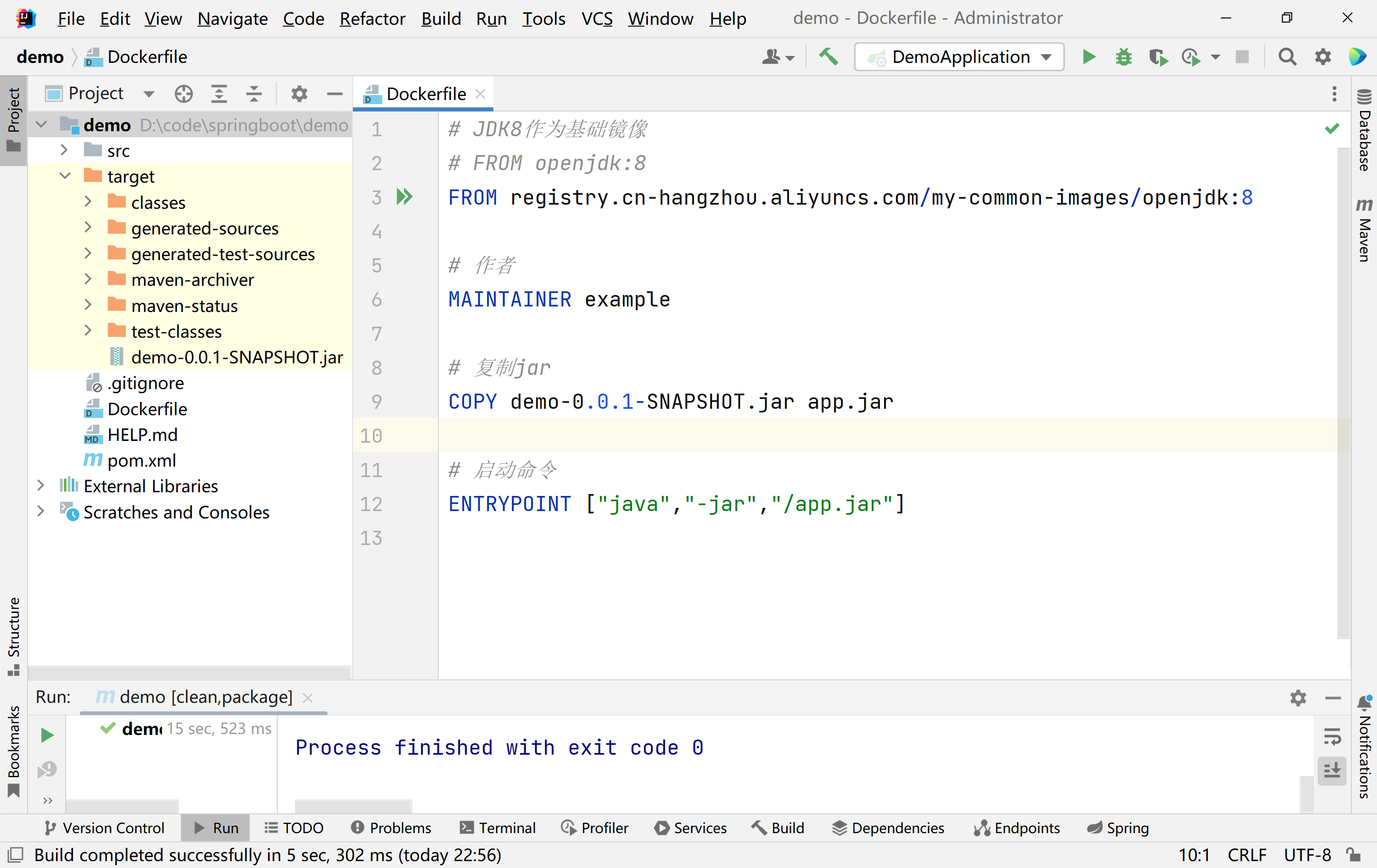Viewport: 1377px width, 868px height.
Task: Toggle soft-wrap in Run console
Action: pyautogui.click(x=1332, y=737)
